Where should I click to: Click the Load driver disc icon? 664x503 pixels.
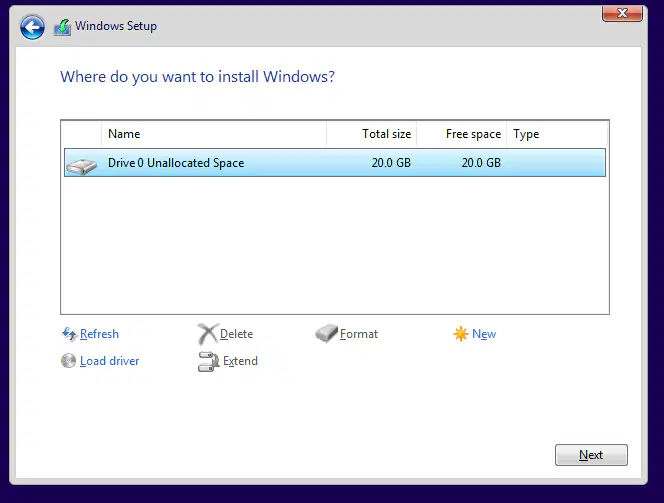[69, 361]
